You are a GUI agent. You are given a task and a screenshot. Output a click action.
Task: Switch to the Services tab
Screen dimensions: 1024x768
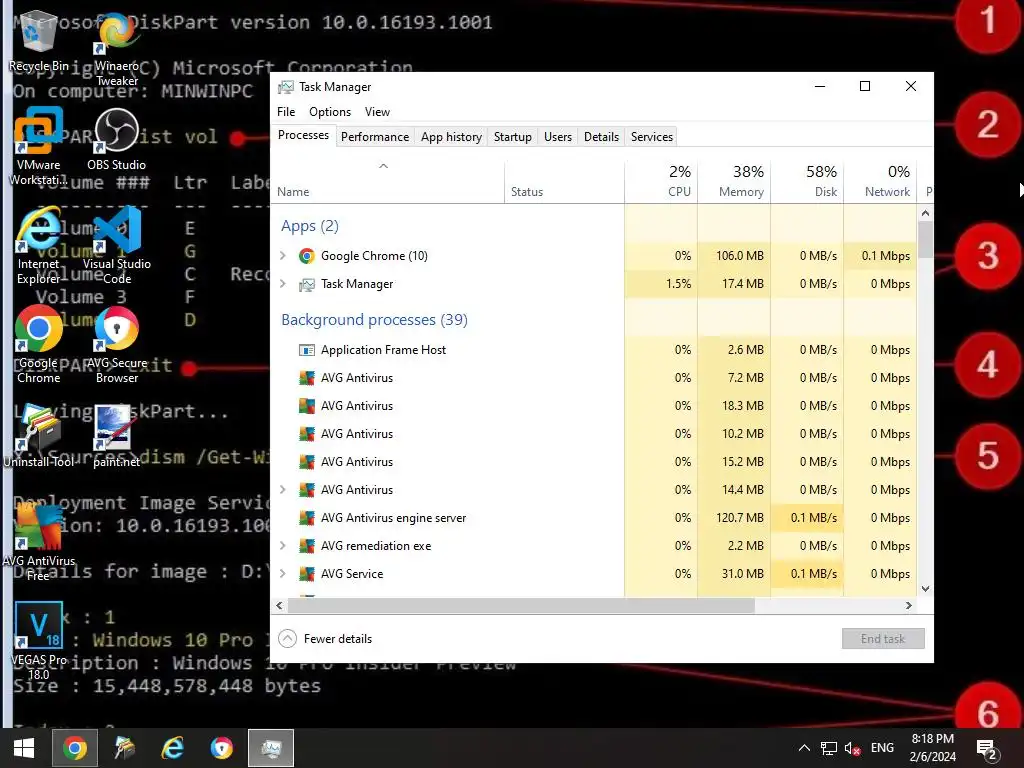[652, 136]
